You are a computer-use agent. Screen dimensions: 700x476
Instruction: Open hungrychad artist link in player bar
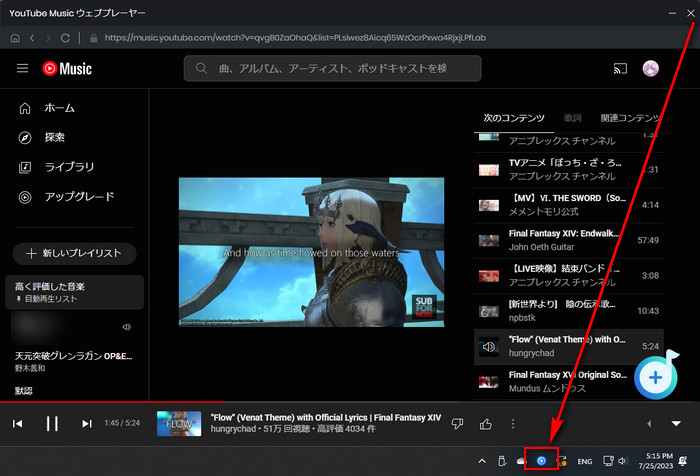(x=233, y=429)
